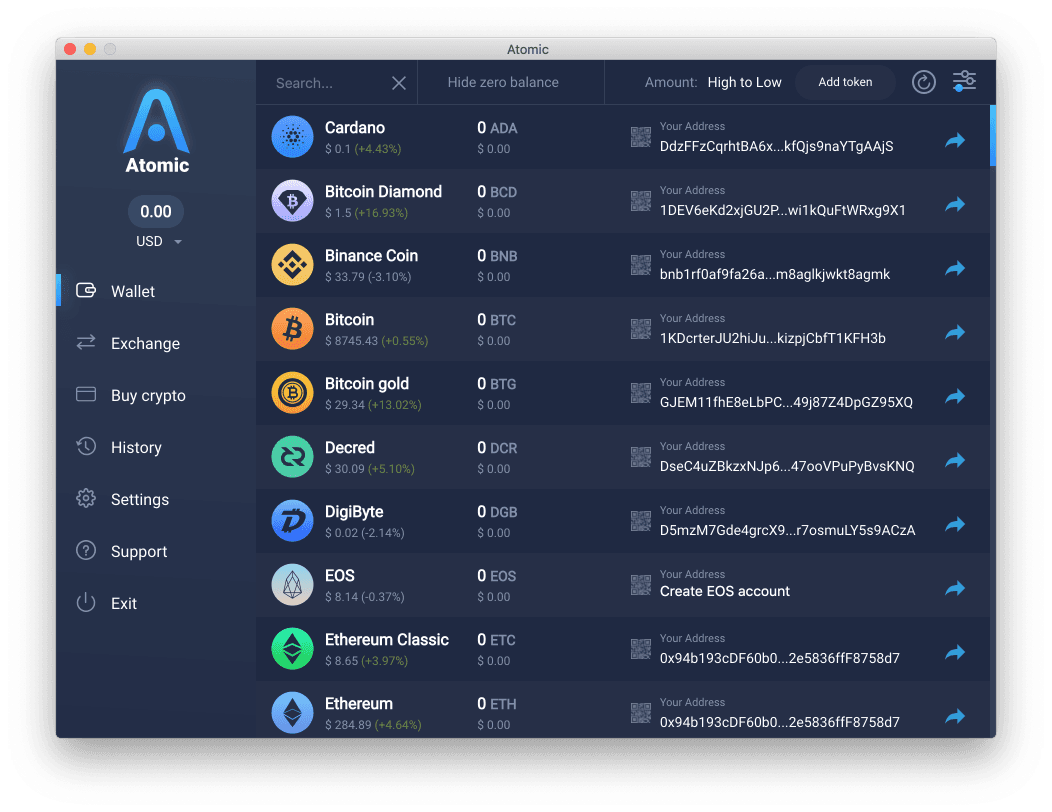Click the Binance Coin logo icon
Image resolution: width=1052 pixels, height=812 pixels.
(x=292, y=265)
